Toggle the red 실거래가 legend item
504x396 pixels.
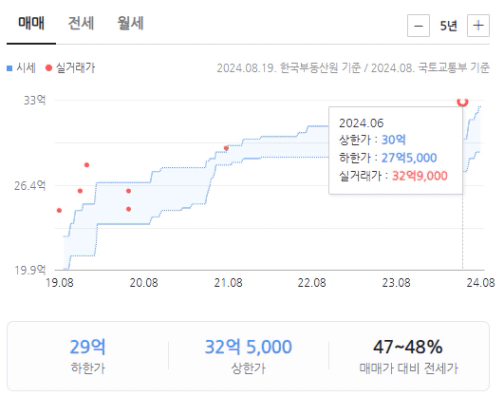[x=70, y=68]
